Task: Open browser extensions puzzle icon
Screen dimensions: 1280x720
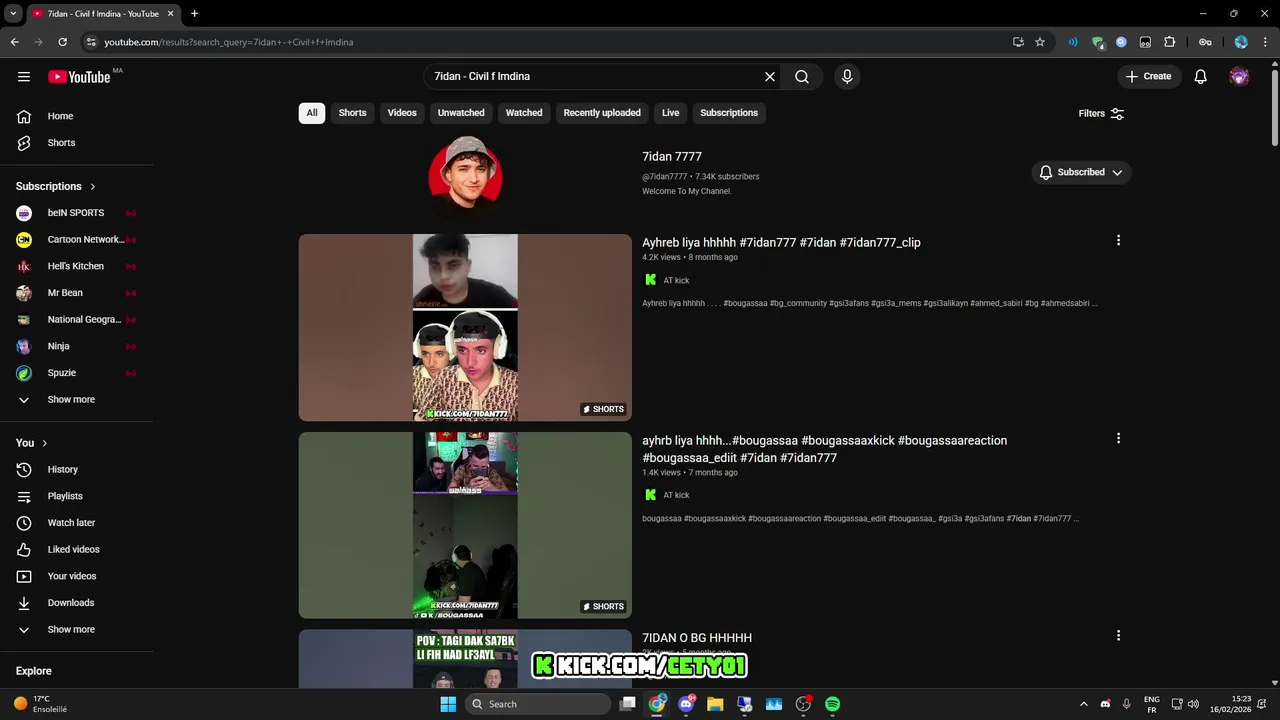Action: pyautogui.click(x=1169, y=42)
